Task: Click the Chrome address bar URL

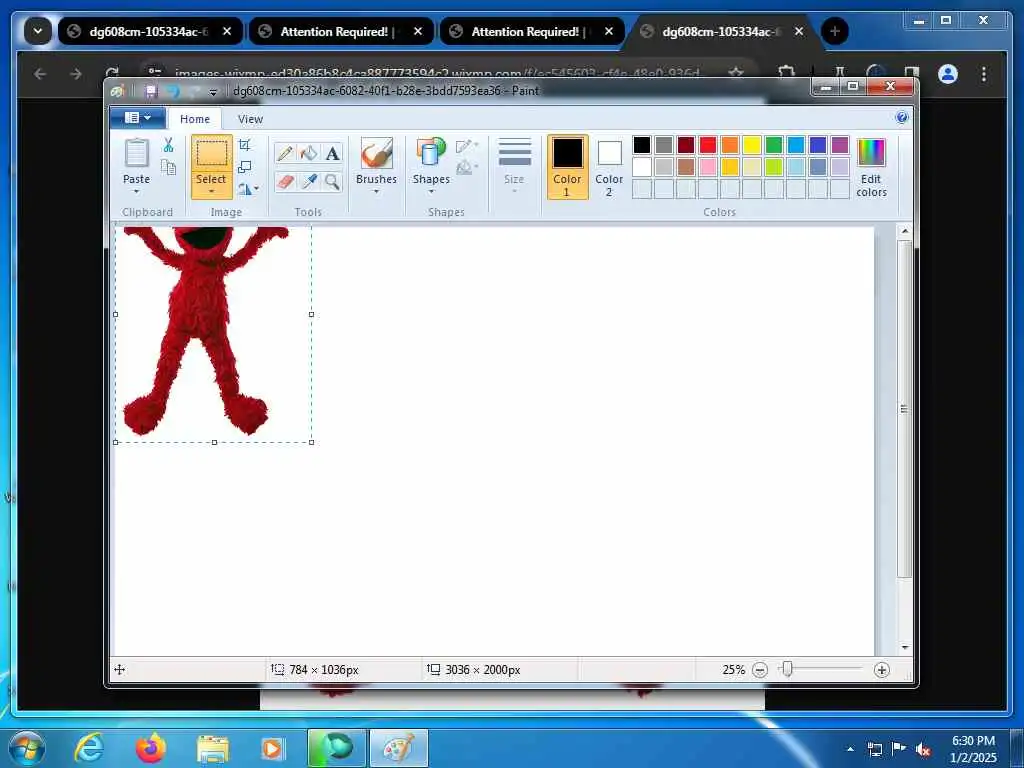Action: pyautogui.click(x=438, y=74)
